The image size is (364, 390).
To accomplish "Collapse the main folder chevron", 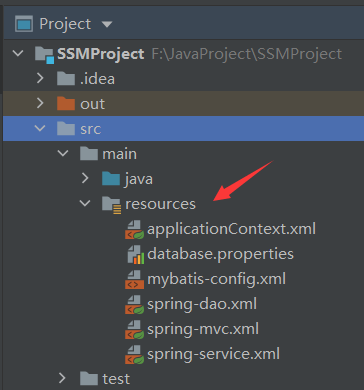I will coord(63,153).
